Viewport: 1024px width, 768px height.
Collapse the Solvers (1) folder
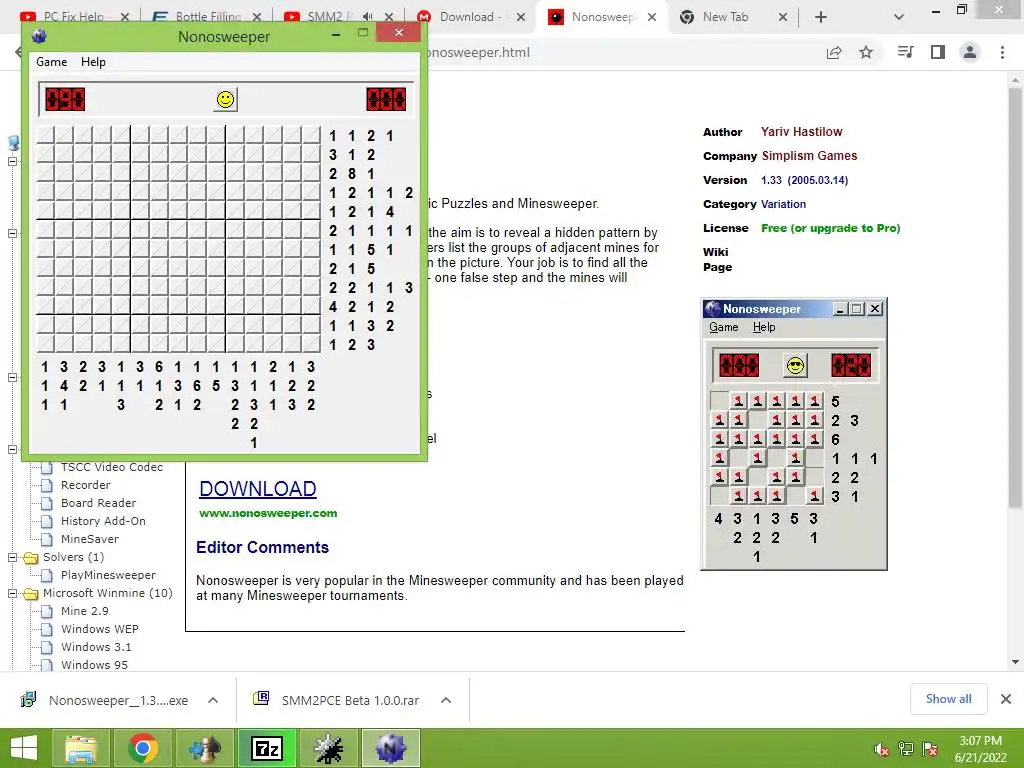coord(12,558)
